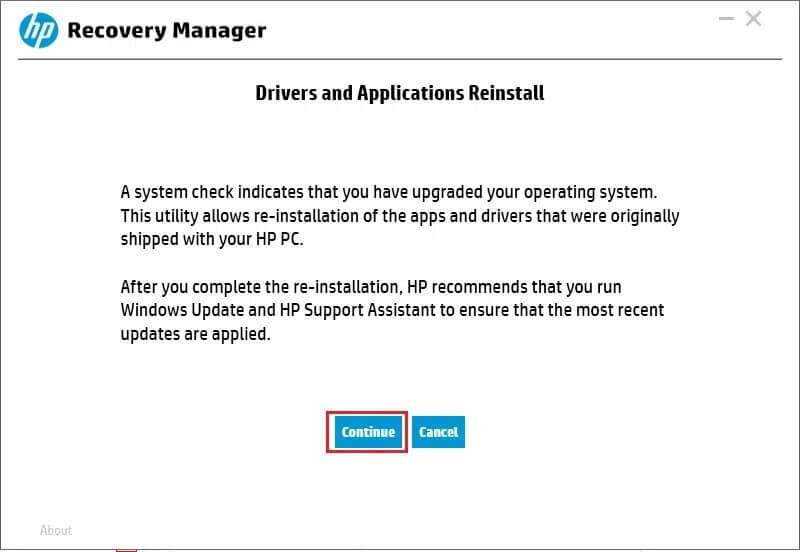800x552 pixels.
Task: Click the words 'updates are applied'
Action: (x=194, y=334)
